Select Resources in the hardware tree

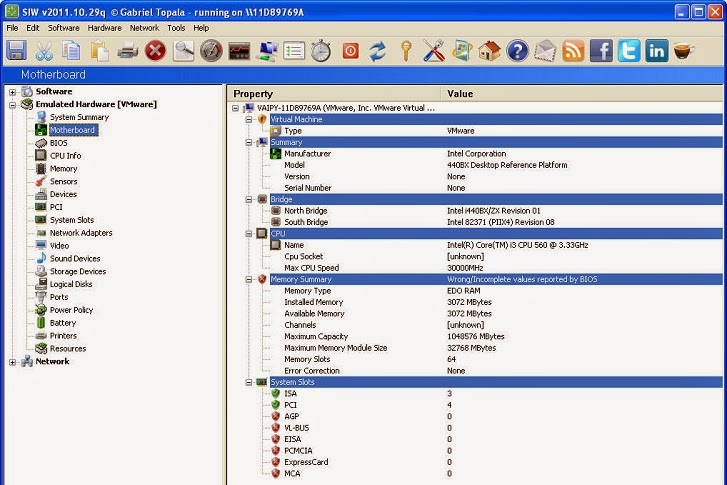68,349
